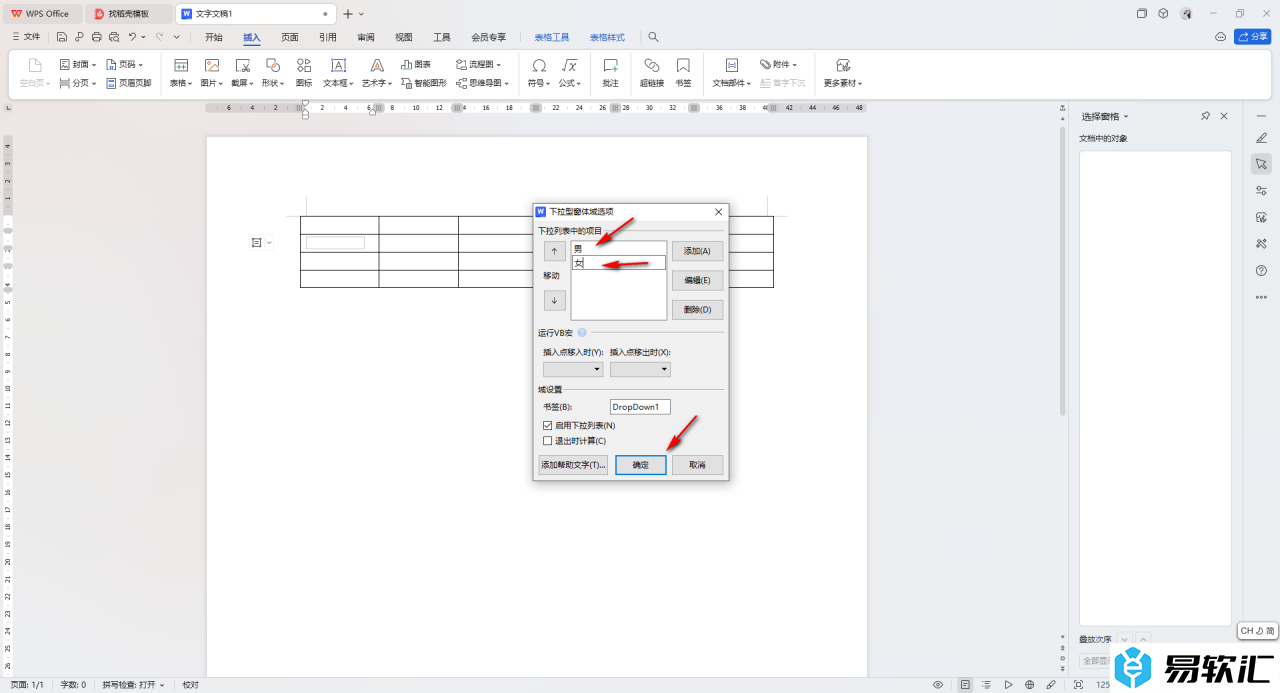Click the 图标 (icons) insert button
Image resolution: width=1280 pixels, height=693 pixels.
[x=304, y=71]
